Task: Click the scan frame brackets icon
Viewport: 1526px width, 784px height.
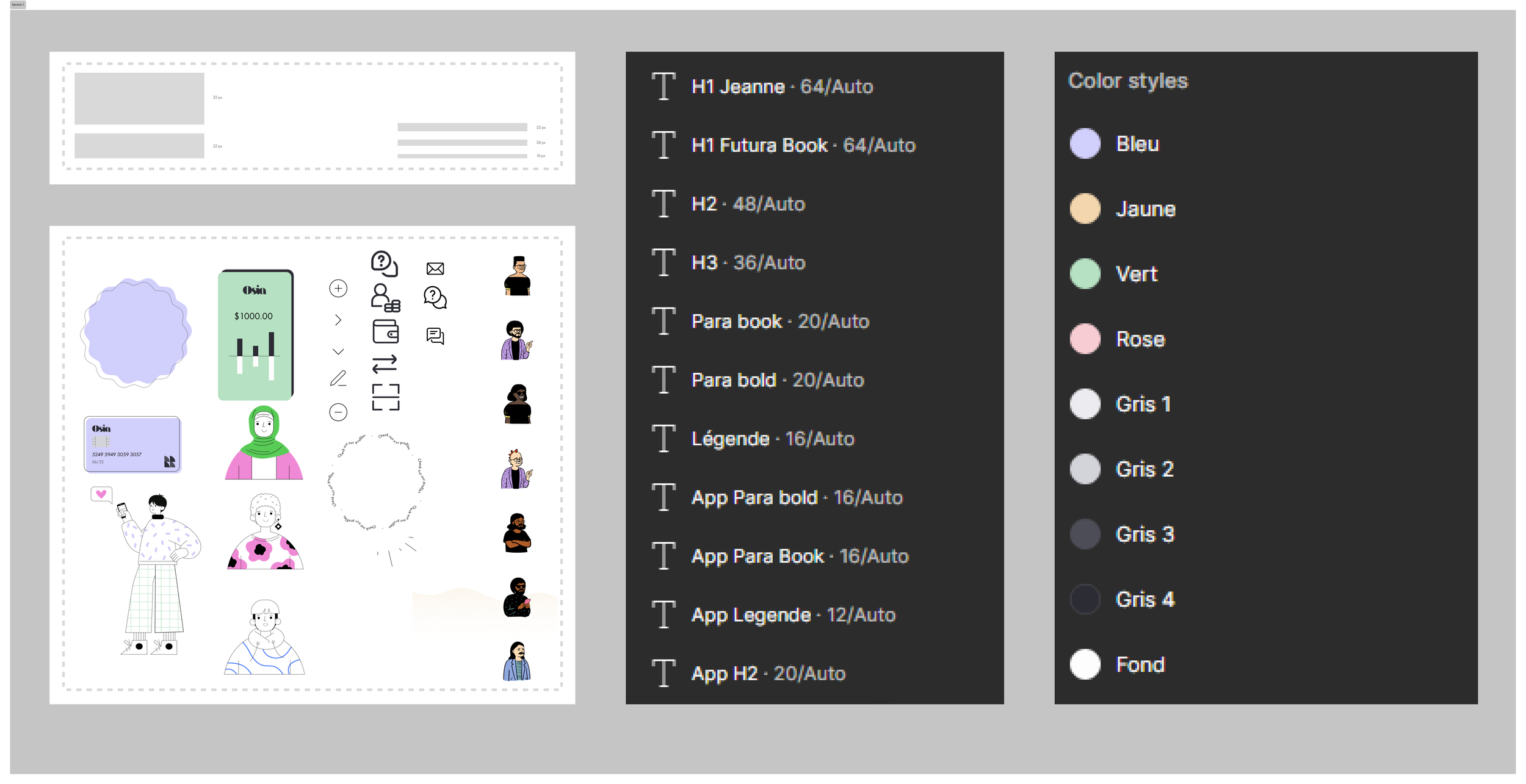Action: 385,397
